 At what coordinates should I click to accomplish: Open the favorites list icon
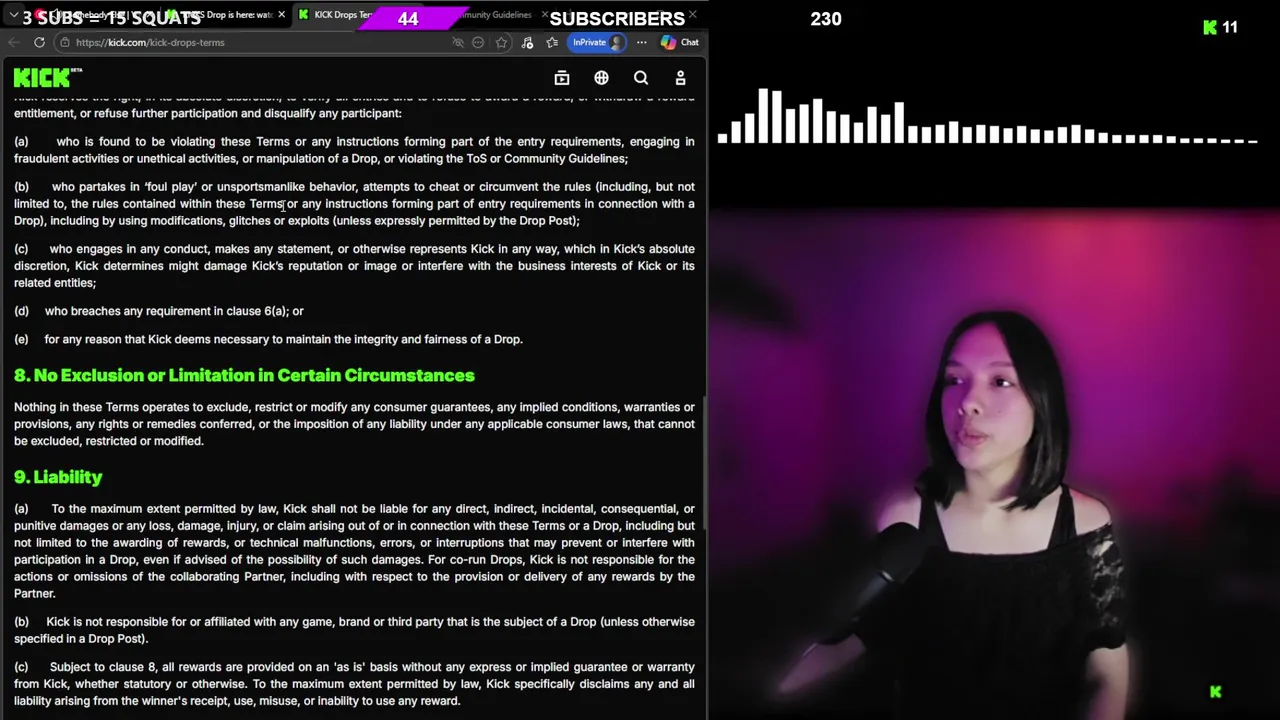pos(552,42)
